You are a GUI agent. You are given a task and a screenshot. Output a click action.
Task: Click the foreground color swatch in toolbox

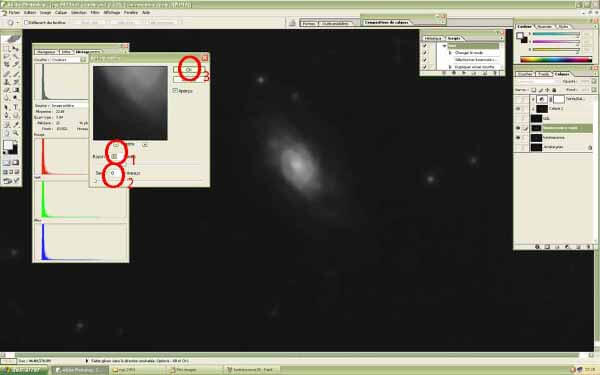(8, 145)
